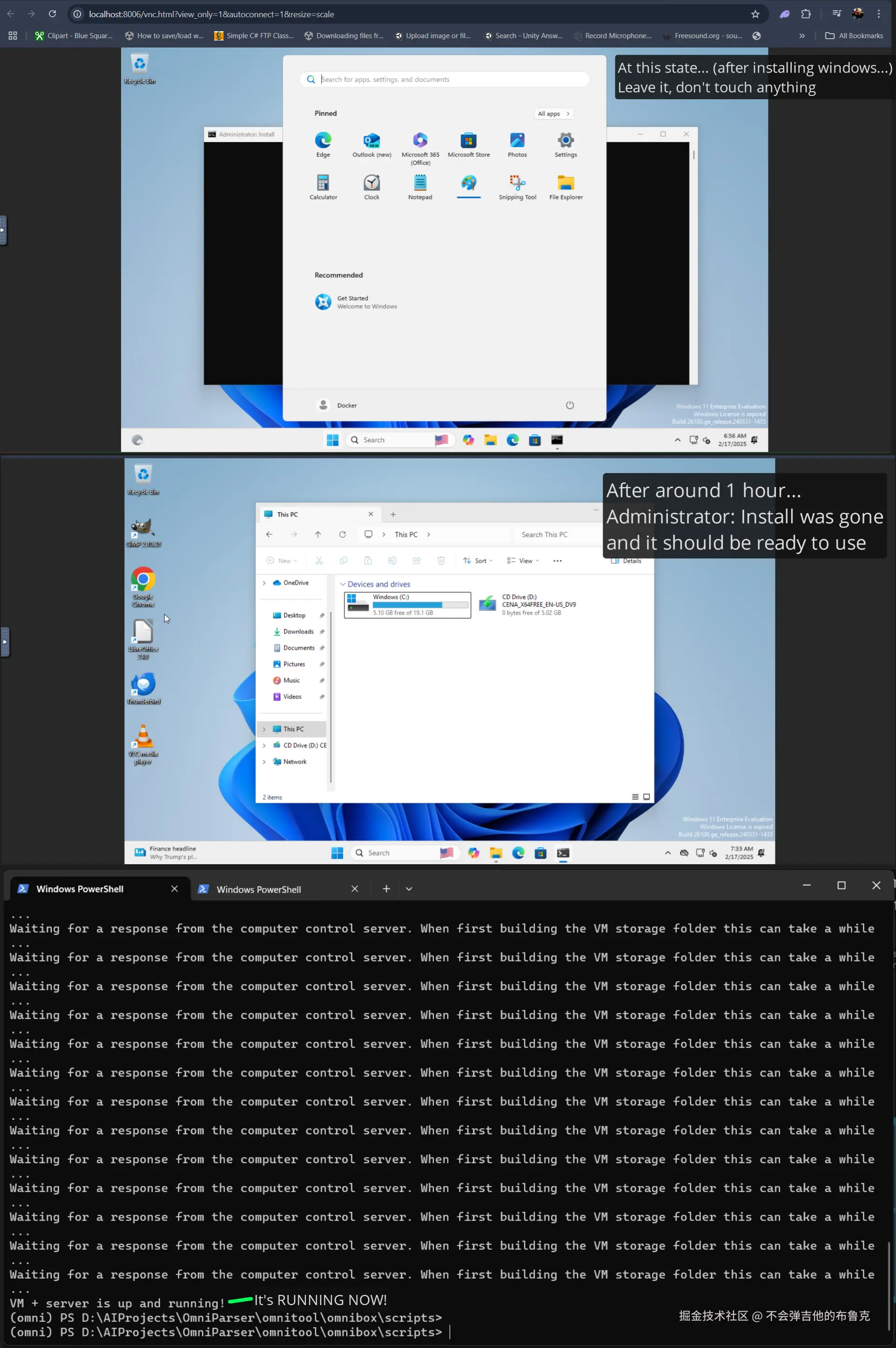The image size is (896, 1348).
Task: Open Thunderbird desktop shortcut
Action: pos(143,685)
